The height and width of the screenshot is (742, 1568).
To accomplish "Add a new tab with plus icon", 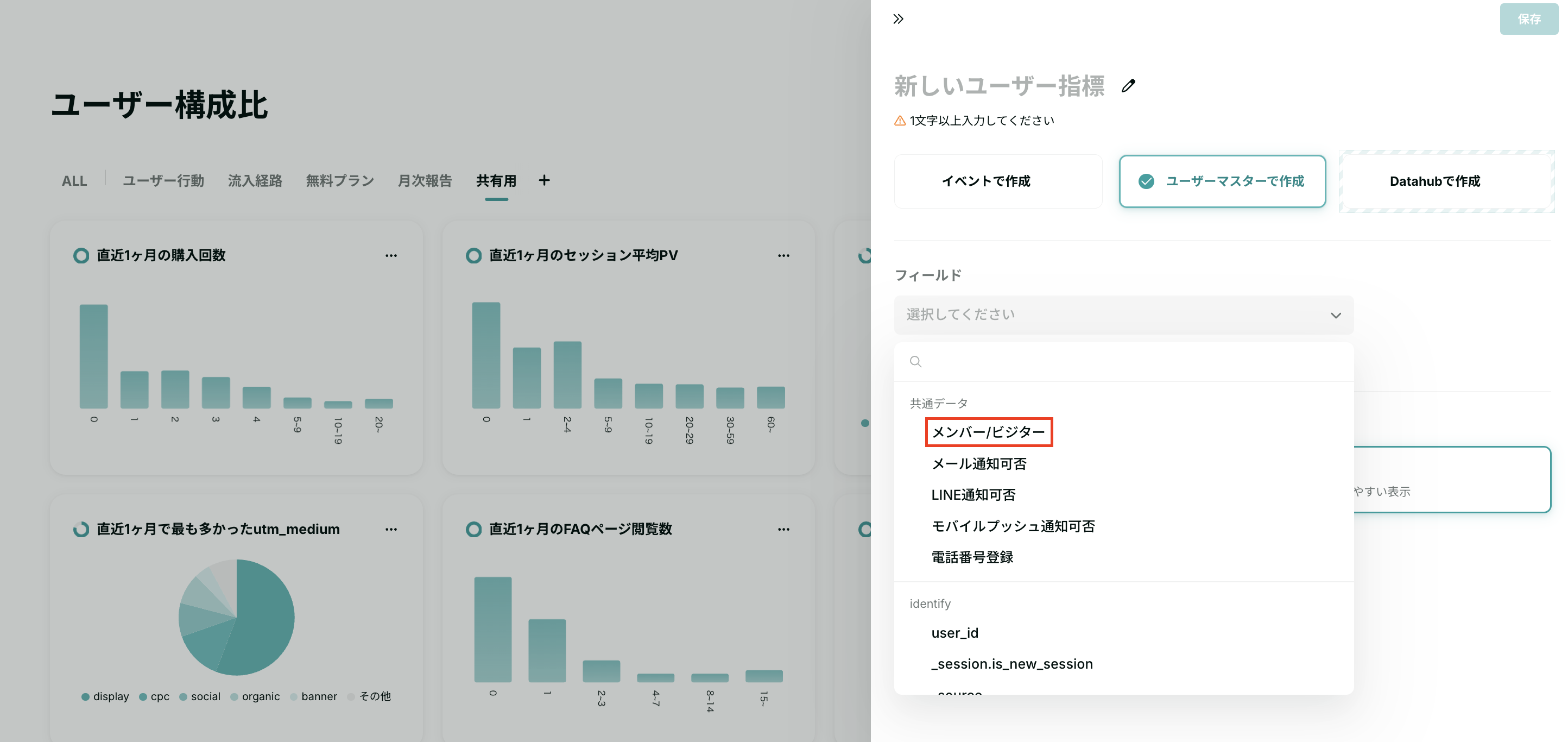I will pos(544,180).
